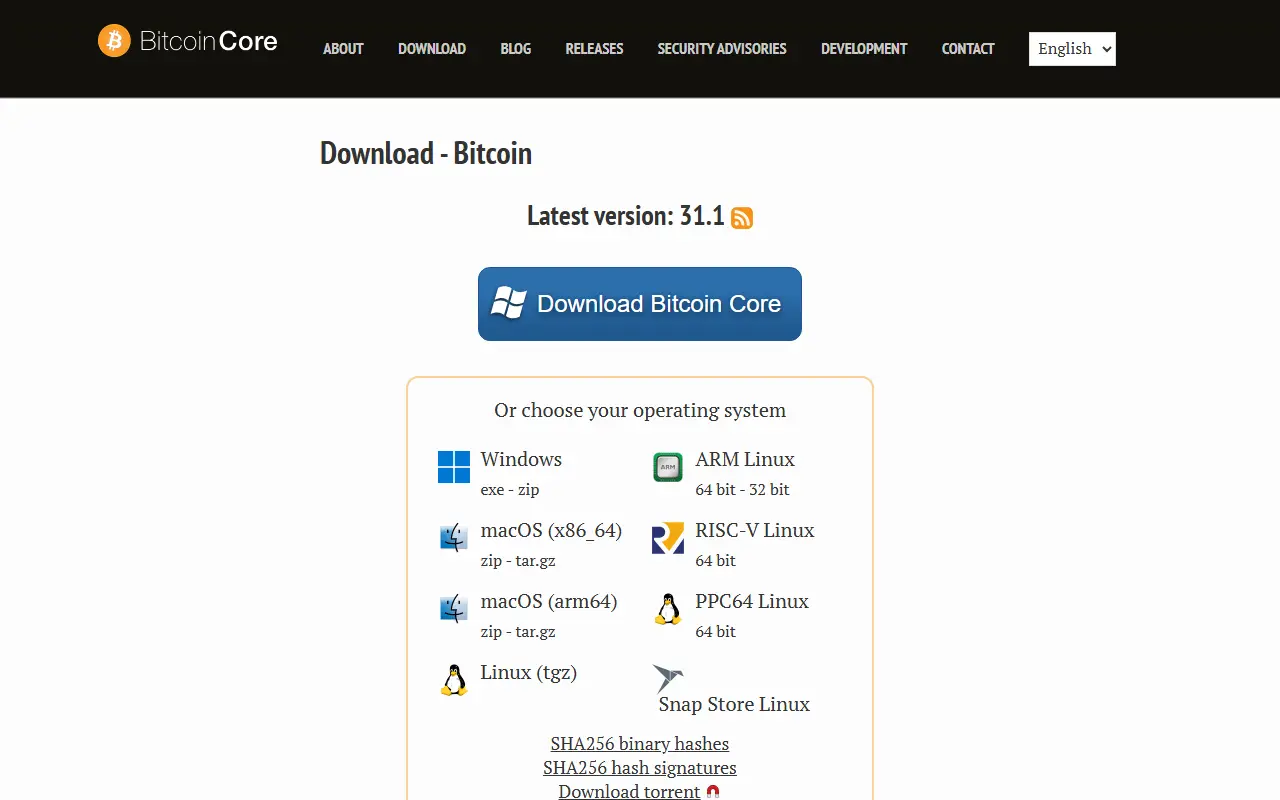This screenshot has width=1280, height=800.
Task: Click the "Download - Bitcoin" page heading
Action: pos(426,153)
